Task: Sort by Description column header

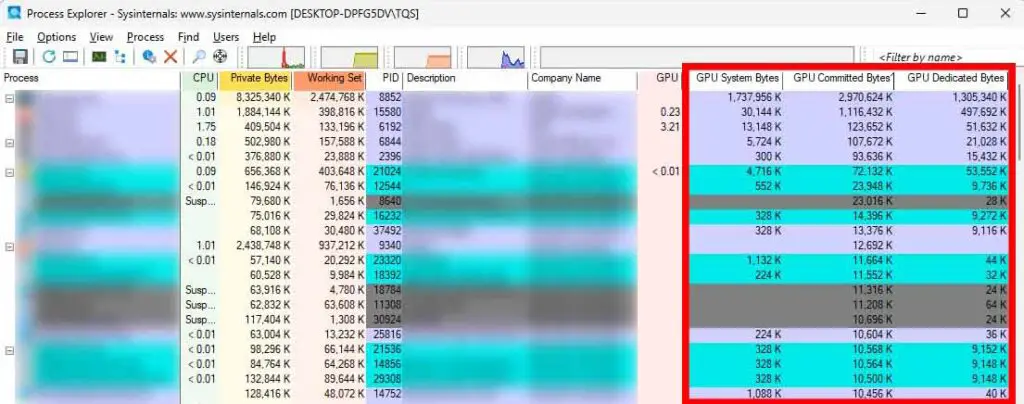Action: [465, 78]
